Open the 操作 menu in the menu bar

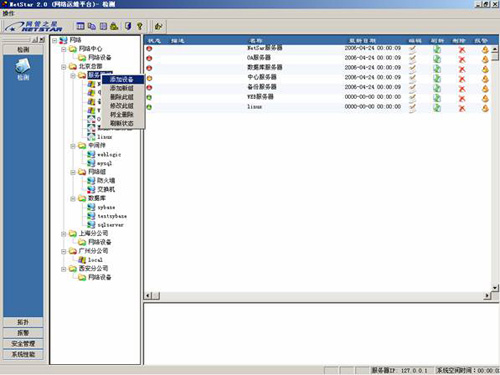coord(8,13)
